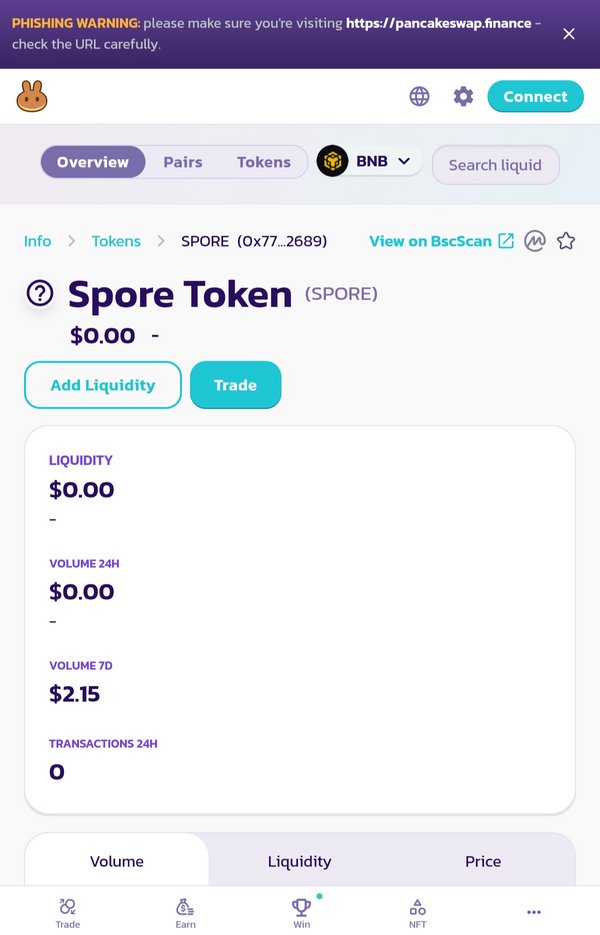The height and width of the screenshot is (935, 600).
Task: Switch to the Pairs view
Action: (x=183, y=162)
